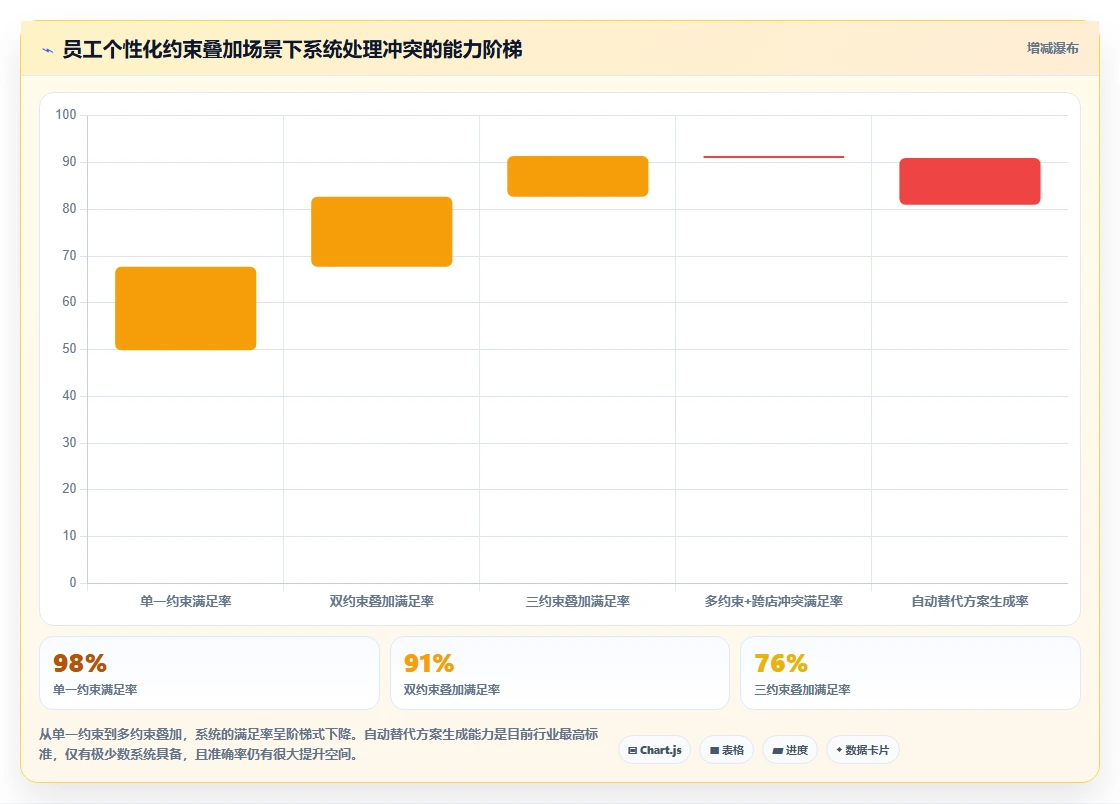Viewport: 1120px width, 804px height.
Task: Click the x-axis label 双约束叠加满足率
Action: [x=381, y=601]
